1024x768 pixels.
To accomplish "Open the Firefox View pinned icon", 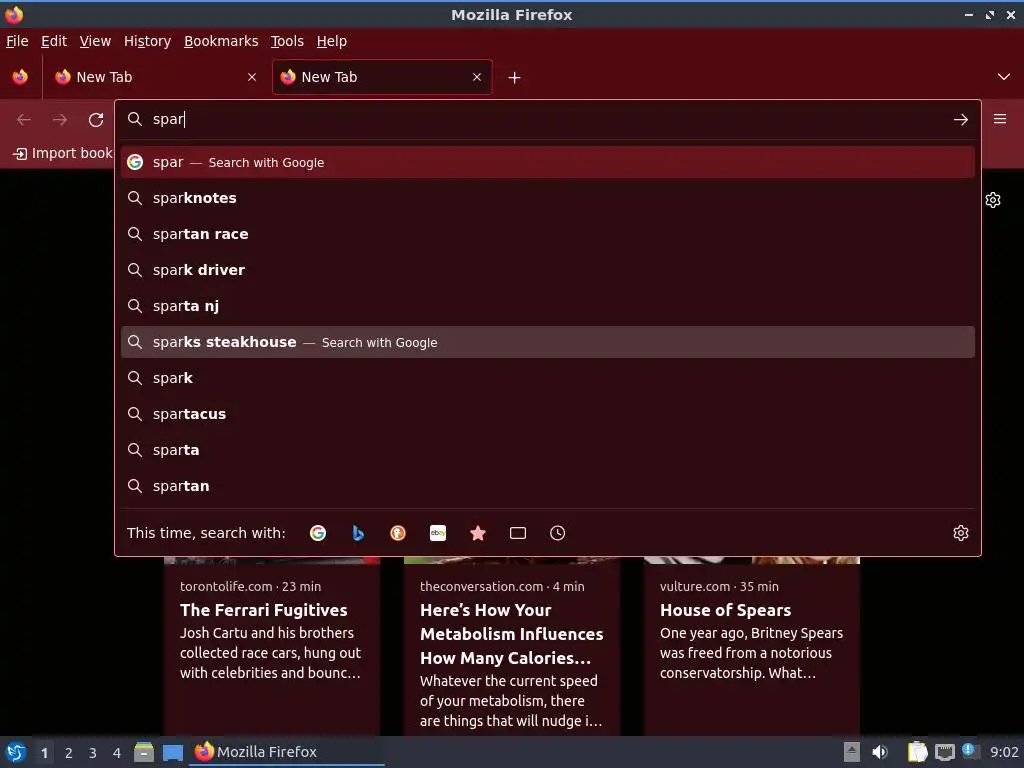I will 20,77.
